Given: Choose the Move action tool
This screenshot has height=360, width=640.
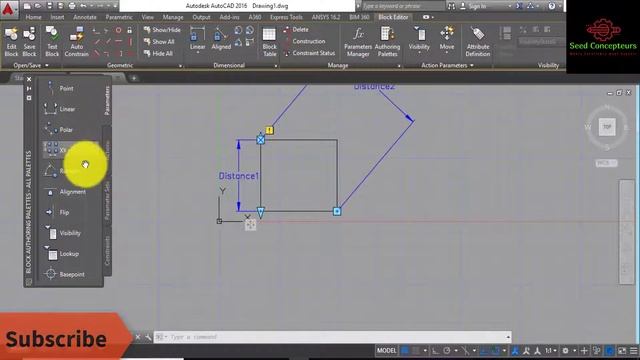Looking at the screenshot, I should point(447,39).
